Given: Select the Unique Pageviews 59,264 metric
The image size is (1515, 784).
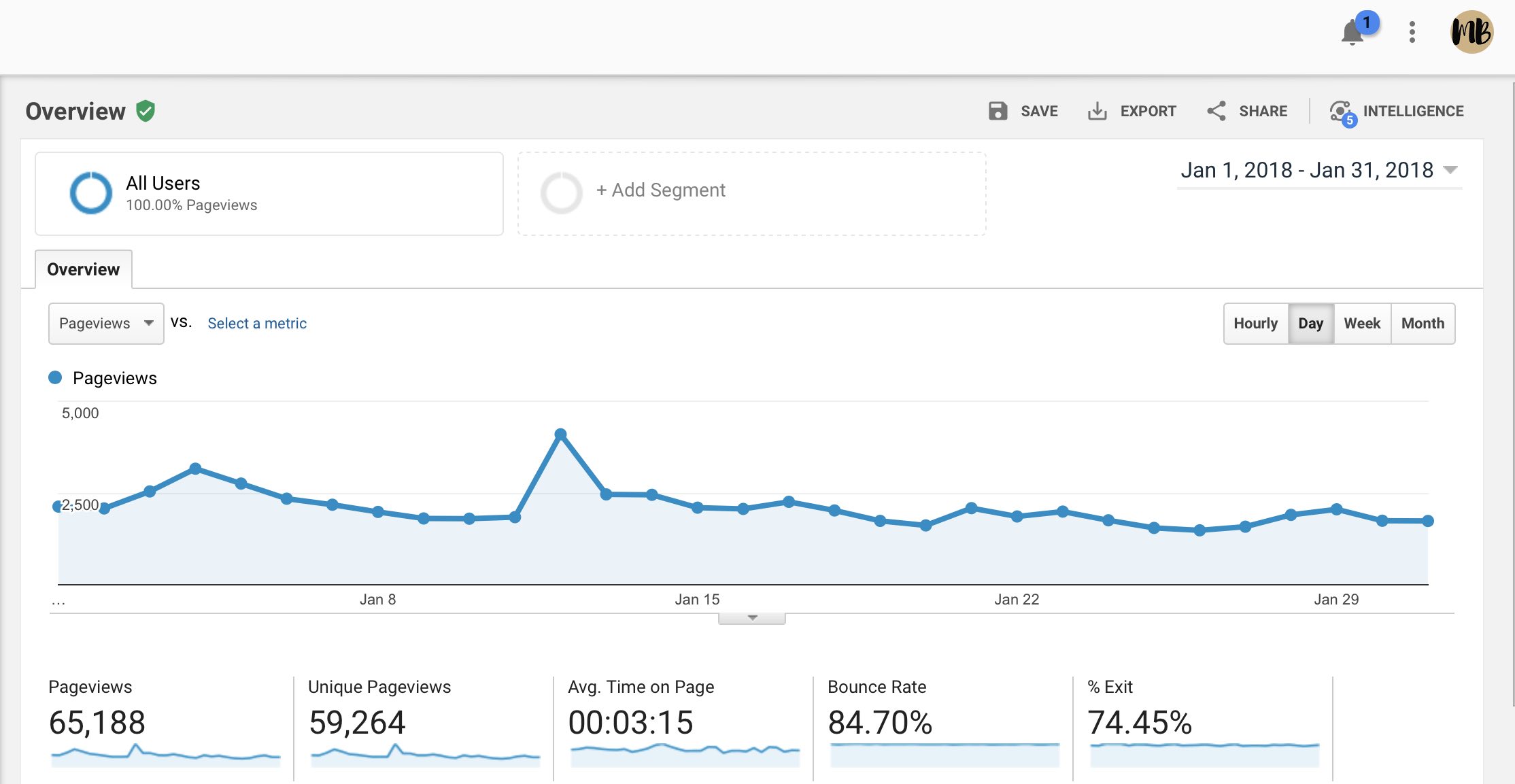Looking at the screenshot, I should pyautogui.click(x=424, y=728).
